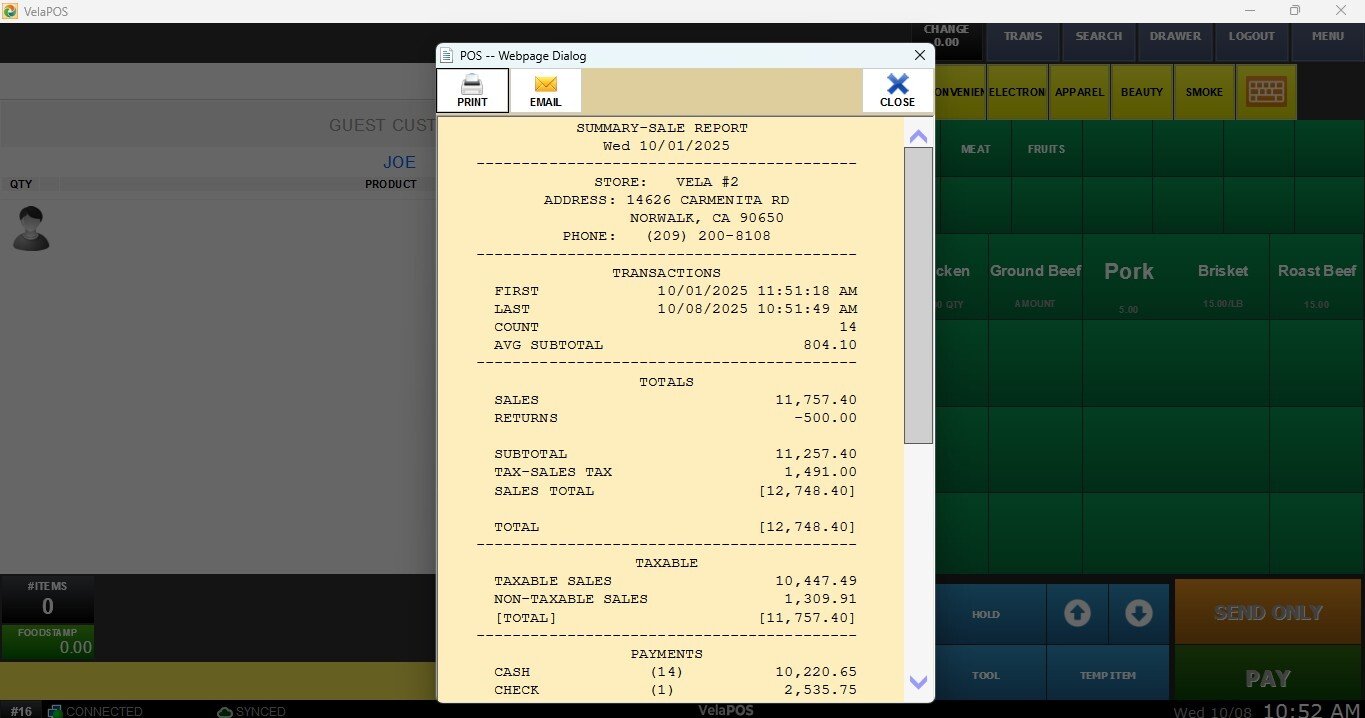
Task: Open the TRANS menu
Action: [1022, 37]
